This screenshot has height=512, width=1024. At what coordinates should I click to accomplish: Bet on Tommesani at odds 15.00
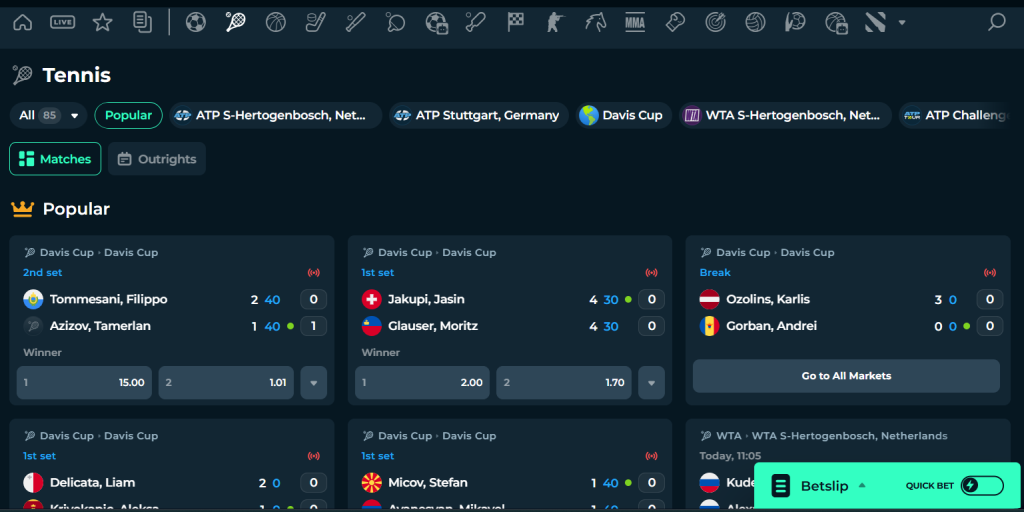tap(84, 383)
